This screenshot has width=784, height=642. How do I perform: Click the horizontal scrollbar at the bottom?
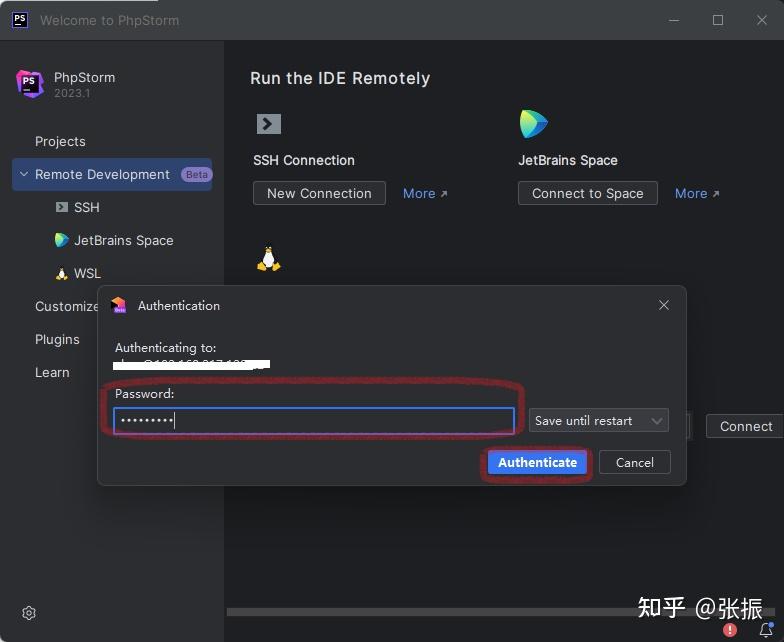pyautogui.click(x=500, y=612)
